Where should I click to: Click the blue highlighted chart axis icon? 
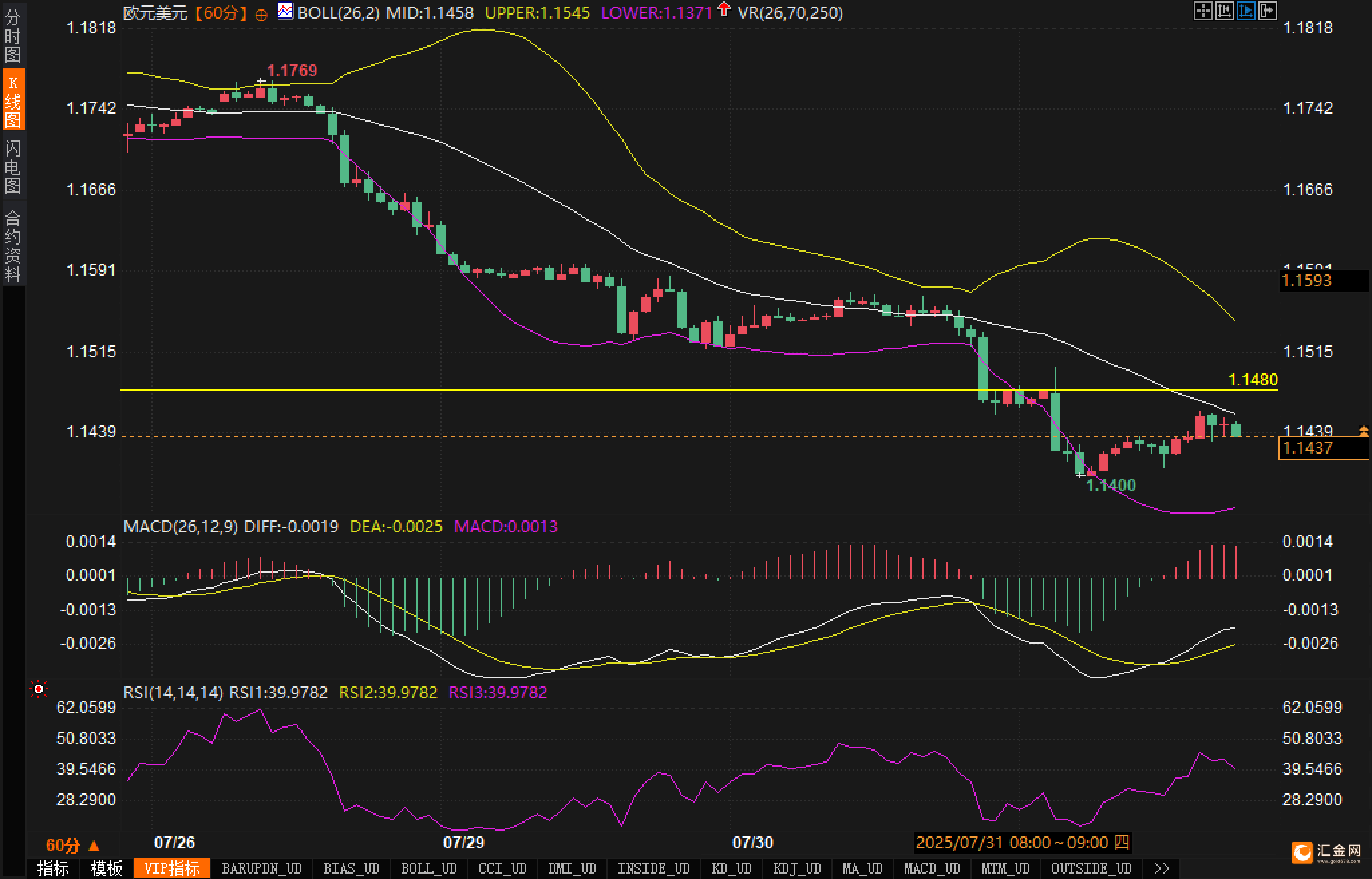tap(1246, 11)
